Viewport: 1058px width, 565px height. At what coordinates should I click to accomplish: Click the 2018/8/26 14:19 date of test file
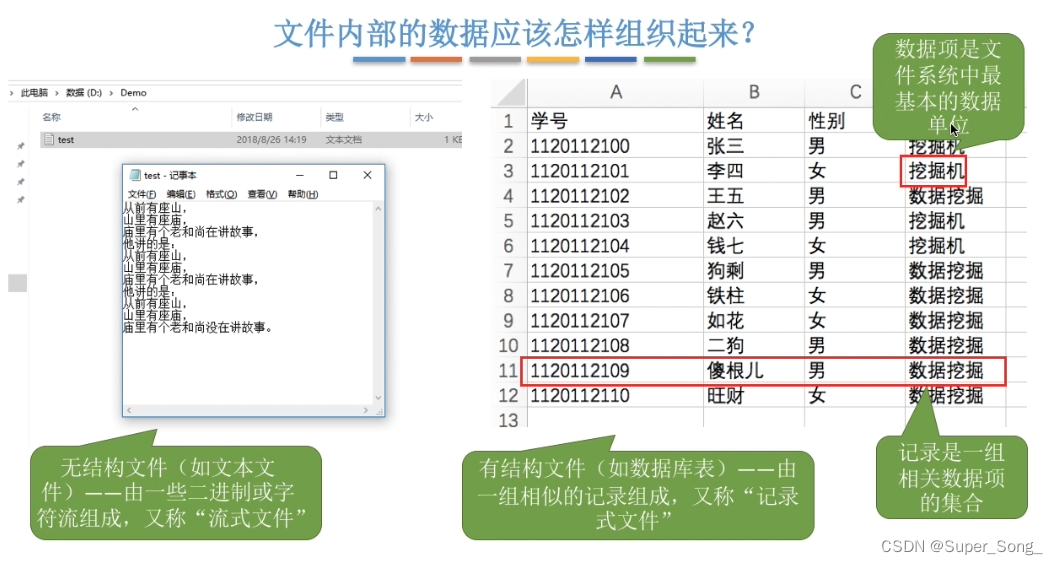tap(271, 140)
